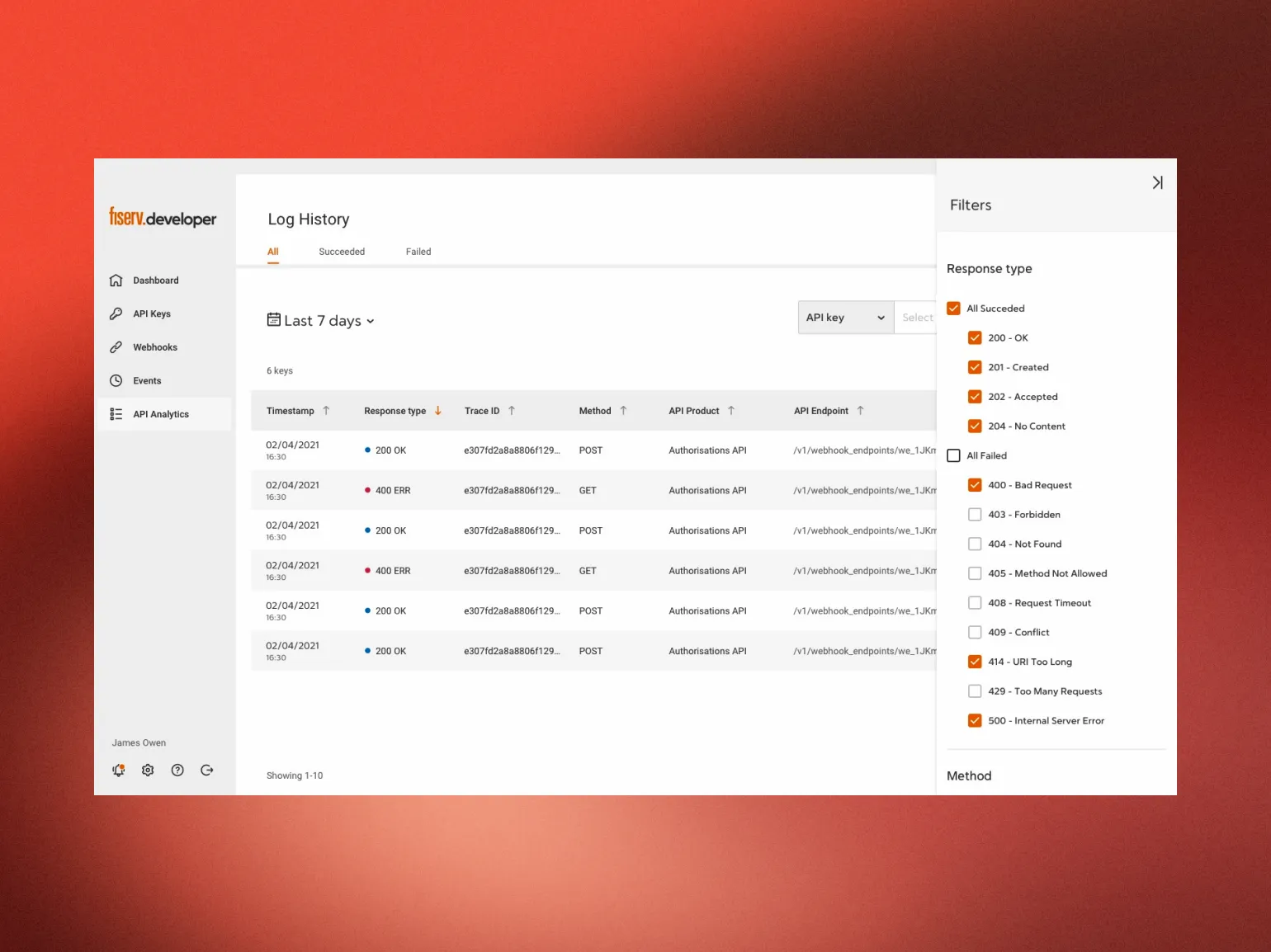Check 408 - Request Timeout filter
This screenshot has height=952, width=1271.
tap(975, 603)
